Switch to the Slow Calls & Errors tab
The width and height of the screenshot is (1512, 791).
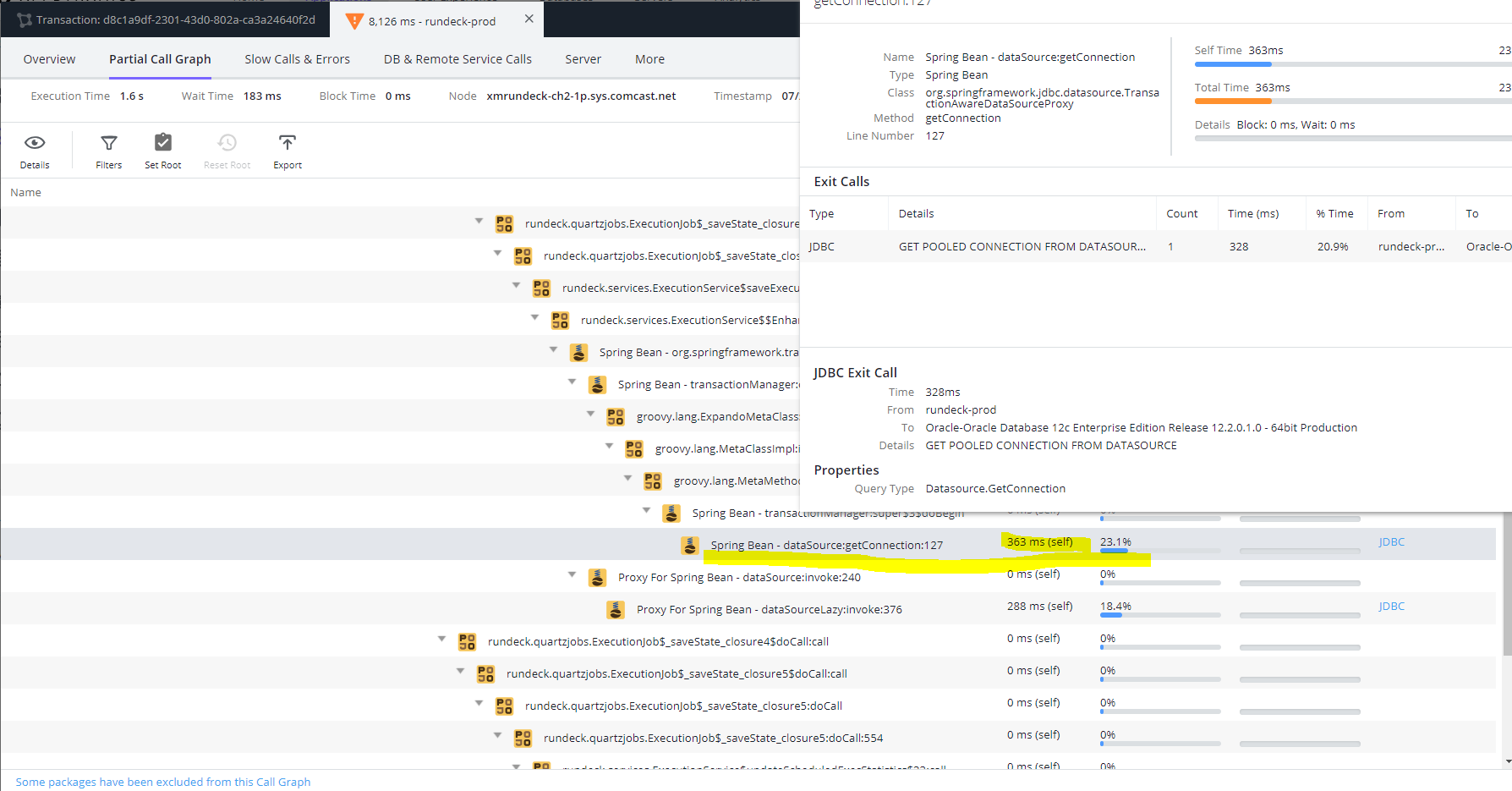[x=297, y=58]
